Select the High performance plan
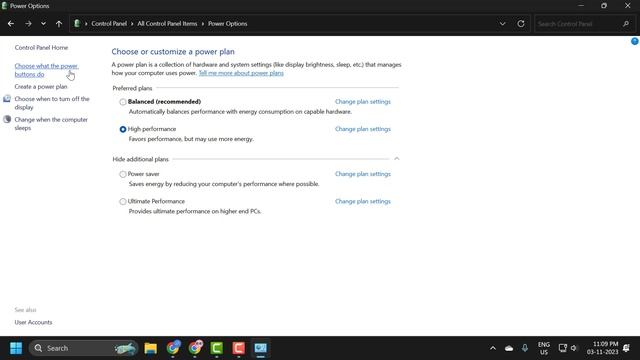Viewport: 640px width, 360px height. [x=122, y=129]
